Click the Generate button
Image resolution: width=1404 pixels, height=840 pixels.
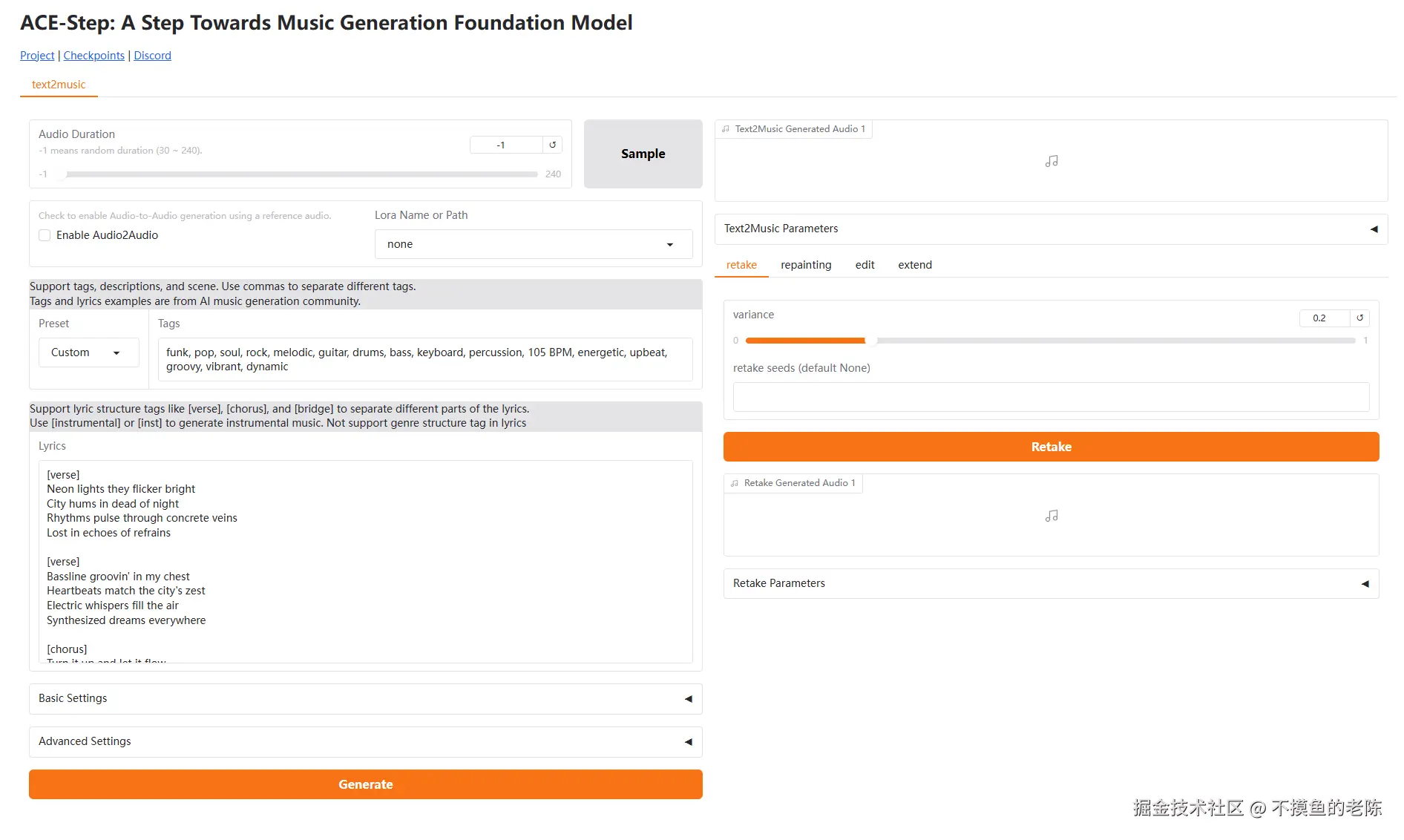click(x=366, y=784)
